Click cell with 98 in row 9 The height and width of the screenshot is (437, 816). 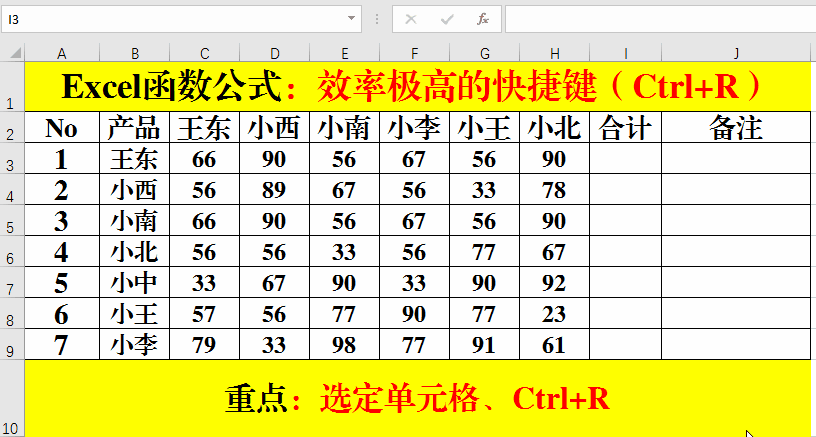[x=345, y=344]
